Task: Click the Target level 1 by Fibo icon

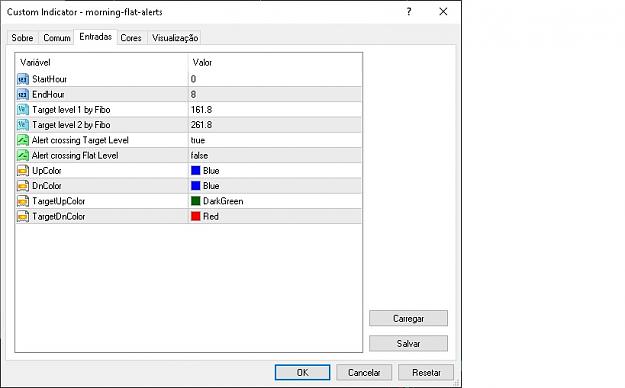Action: 23,110
